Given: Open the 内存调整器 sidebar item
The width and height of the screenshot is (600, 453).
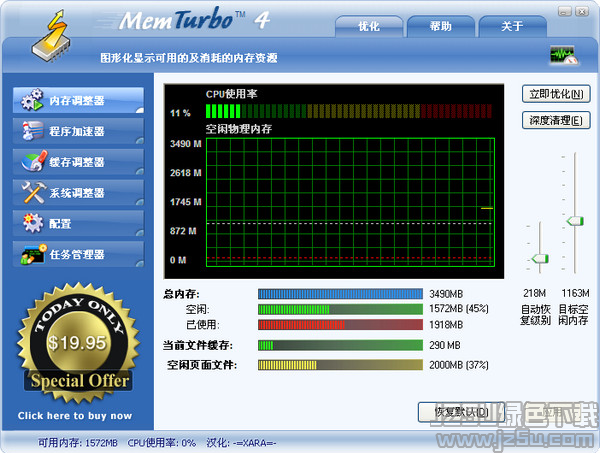Looking at the screenshot, I should pos(78,100).
